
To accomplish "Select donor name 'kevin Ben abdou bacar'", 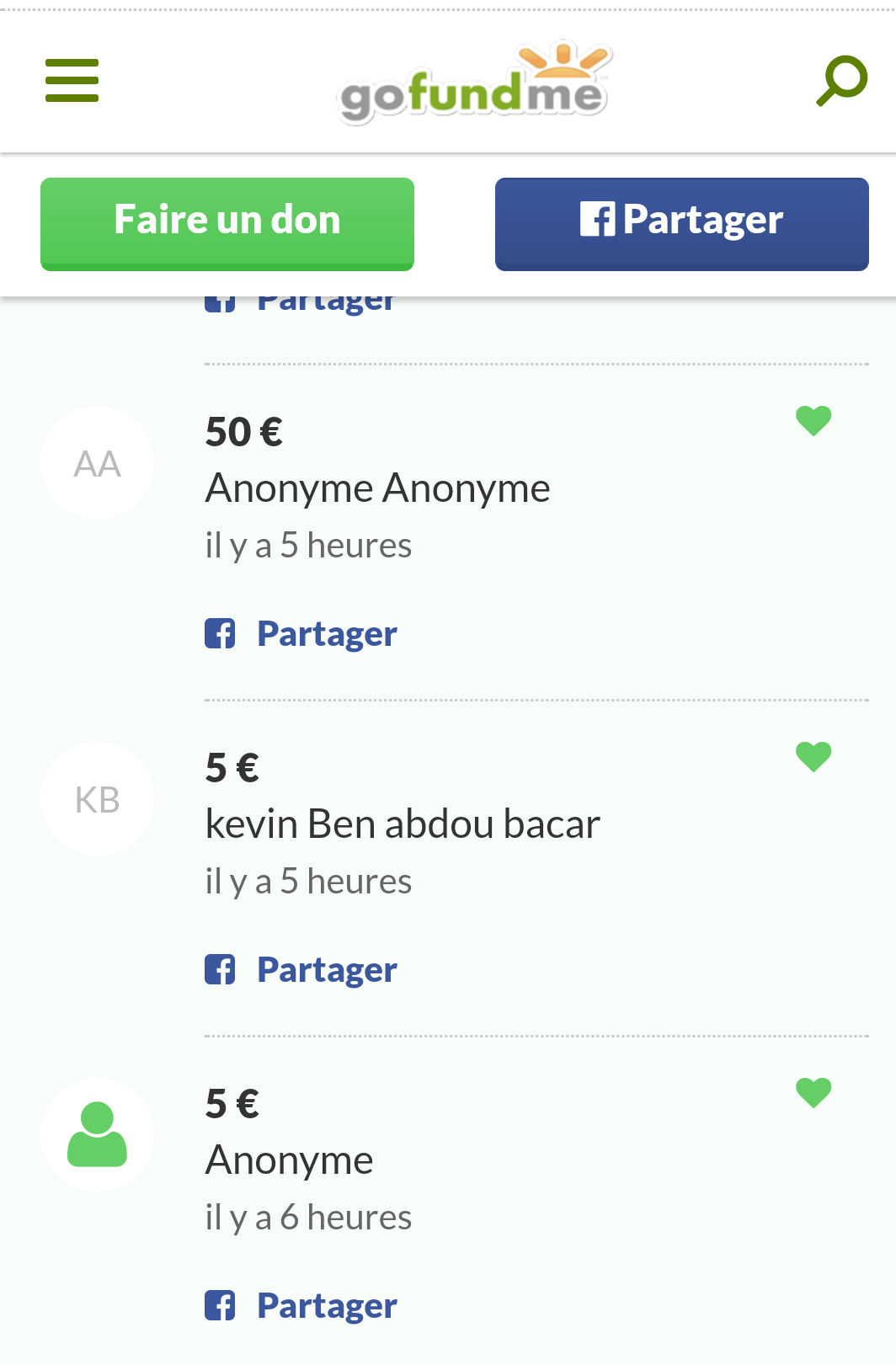I will click(x=403, y=824).
